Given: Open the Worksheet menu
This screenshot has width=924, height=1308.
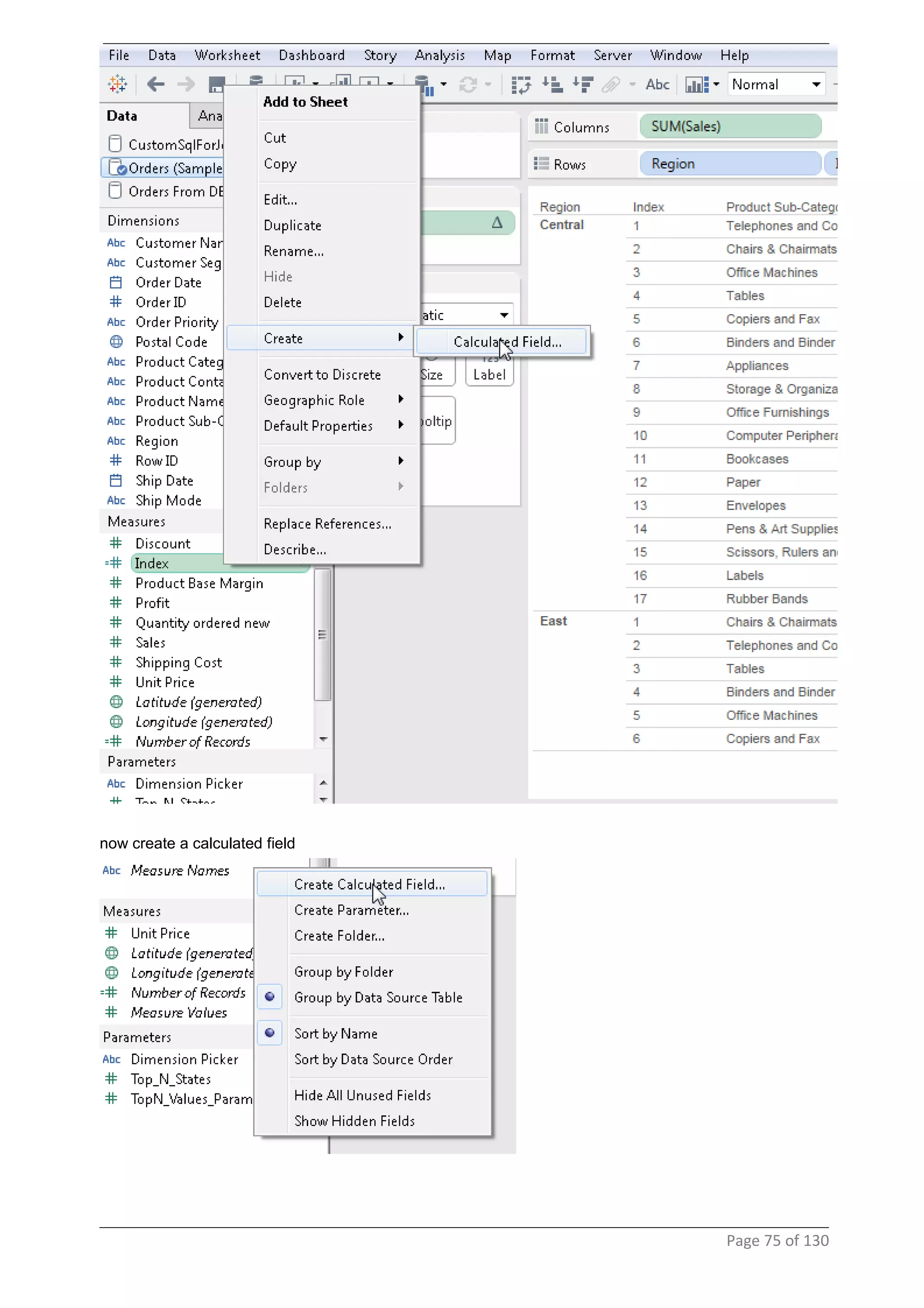Looking at the screenshot, I should (x=227, y=55).
